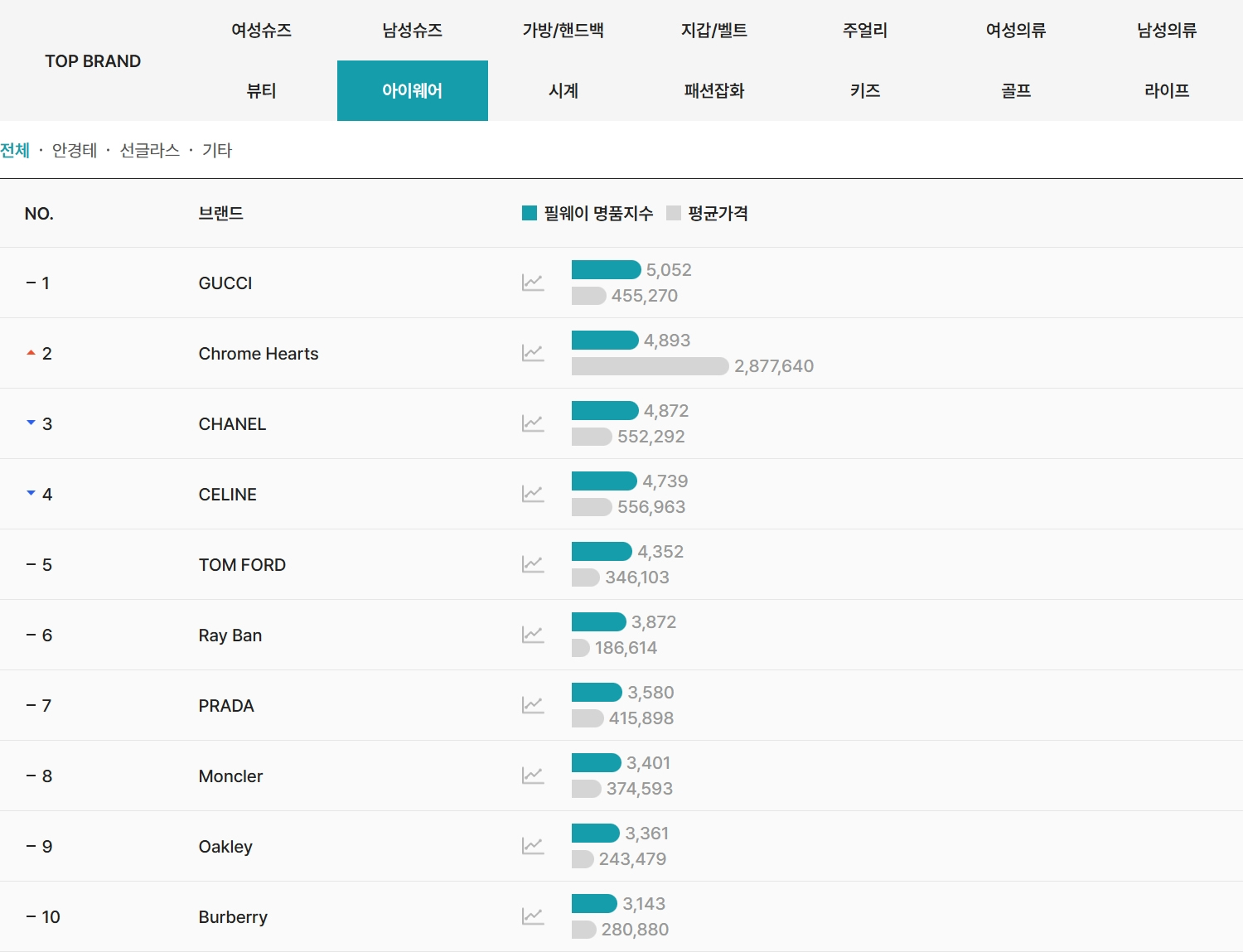The height and width of the screenshot is (952, 1243).
Task: Open the trend chart icon for Moncler
Action: [533, 776]
